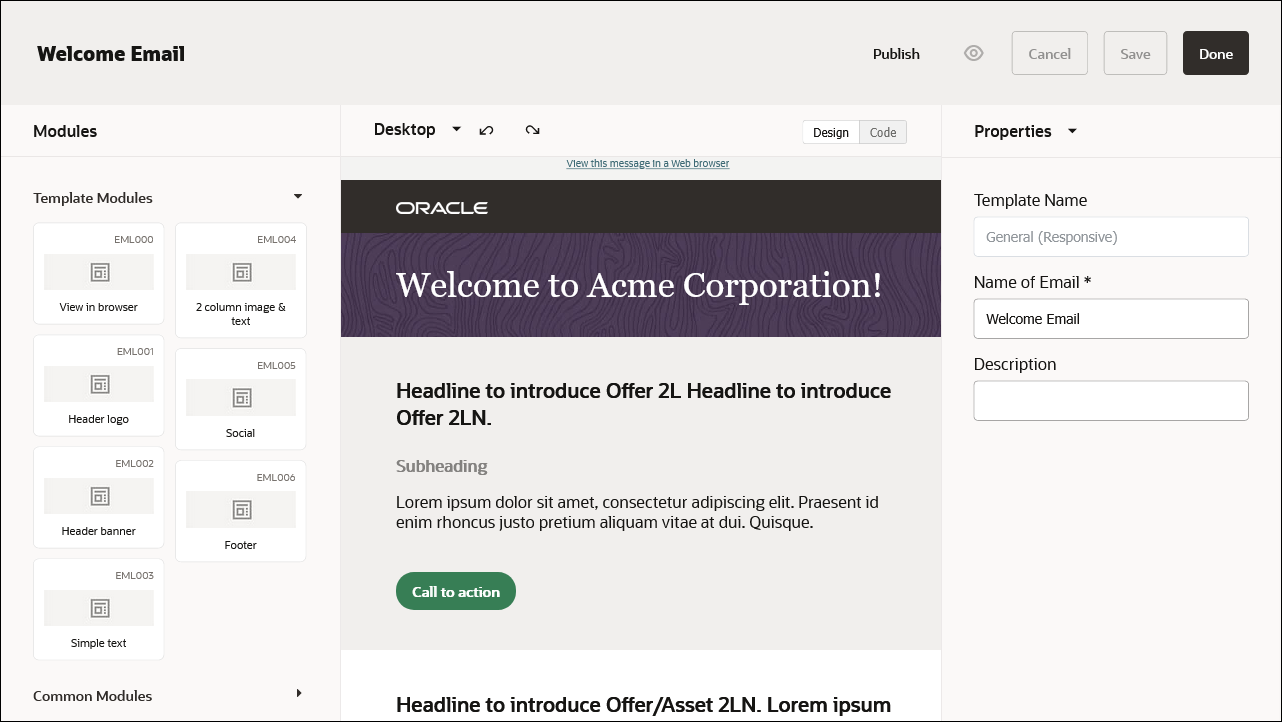Click the Redo arrow icon
Screen dimensions: 1282x722
click(x=532, y=130)
